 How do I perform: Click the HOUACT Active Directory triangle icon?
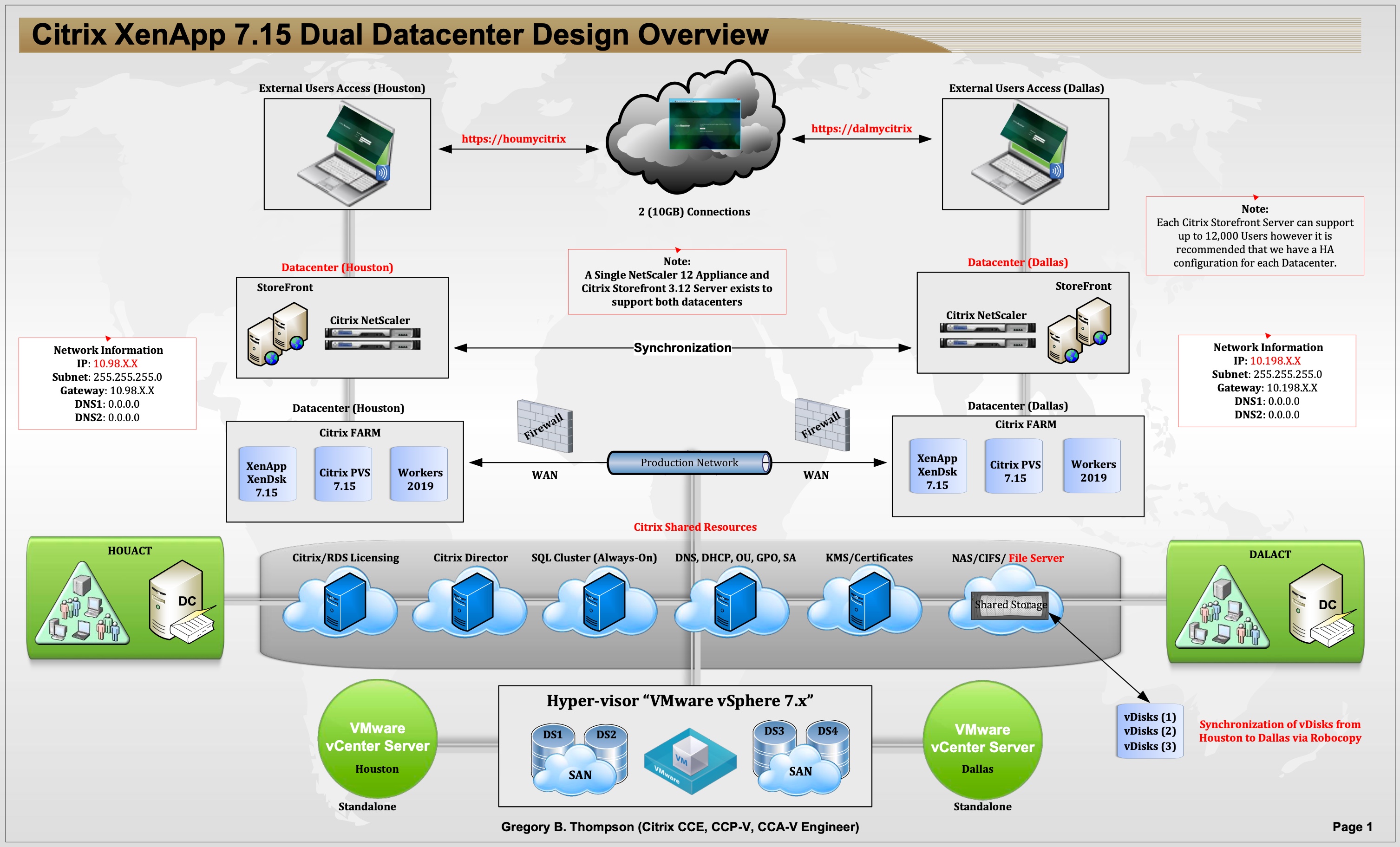click(x=82, y=603)
